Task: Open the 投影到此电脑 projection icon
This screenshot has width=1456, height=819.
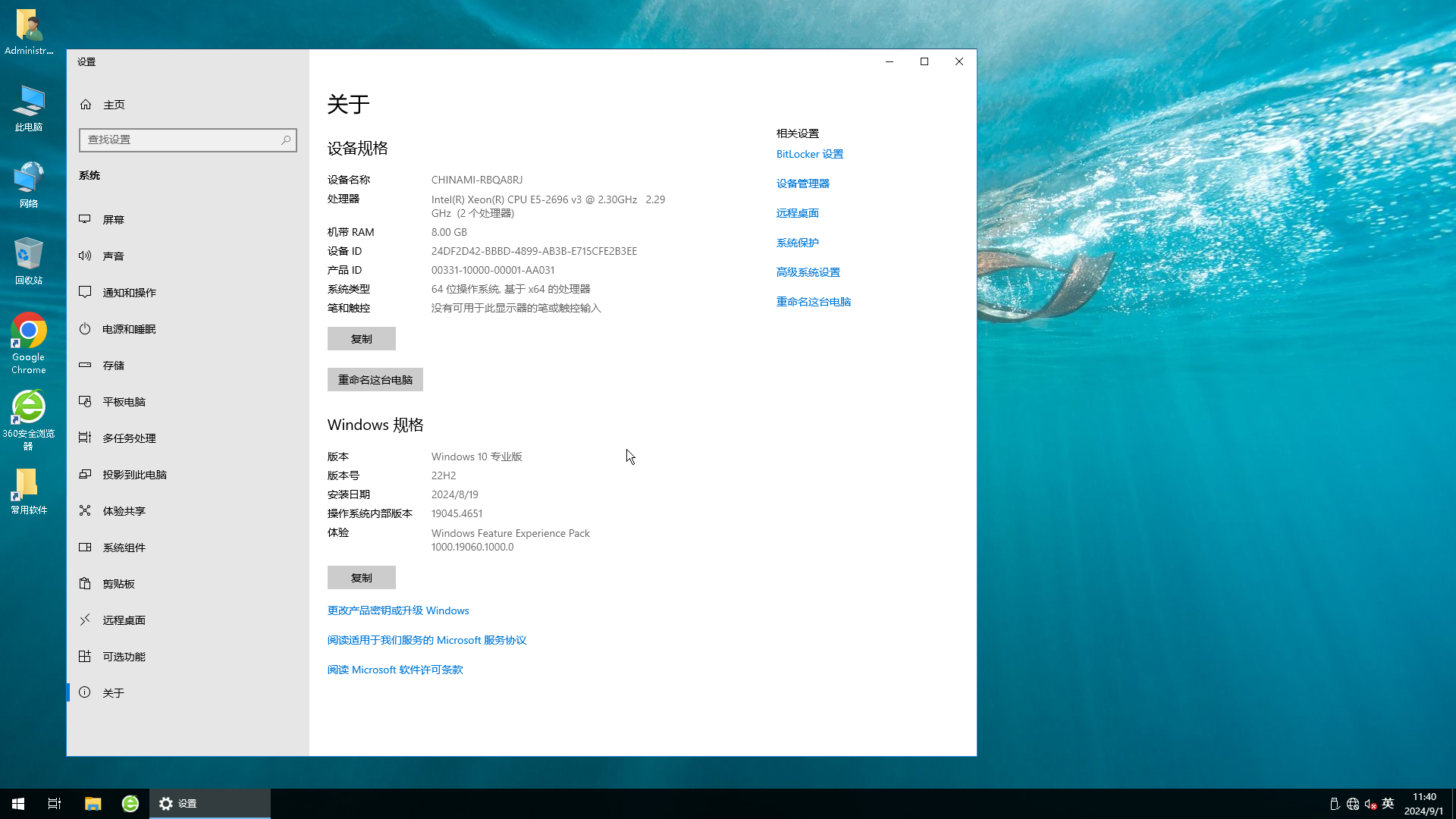Action: coord(85,474)
